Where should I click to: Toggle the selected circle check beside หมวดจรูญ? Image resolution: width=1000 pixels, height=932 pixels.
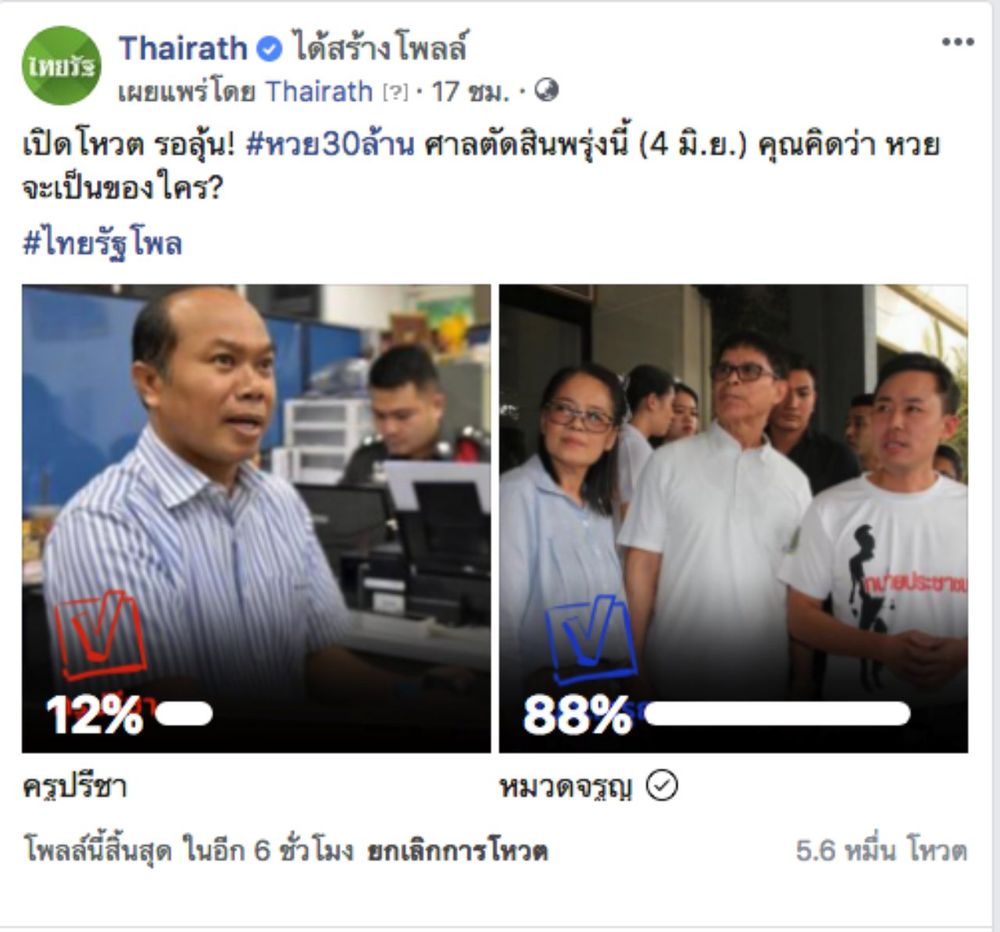[x=662, y=785]
